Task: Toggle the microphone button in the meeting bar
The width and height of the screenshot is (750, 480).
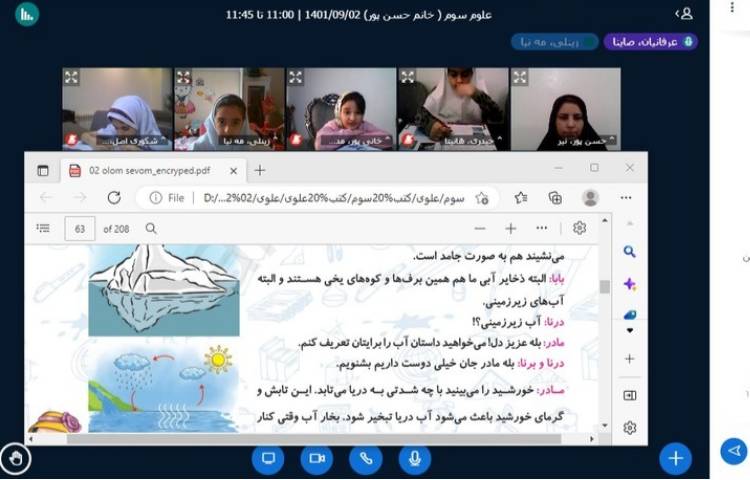Action: 413,458
